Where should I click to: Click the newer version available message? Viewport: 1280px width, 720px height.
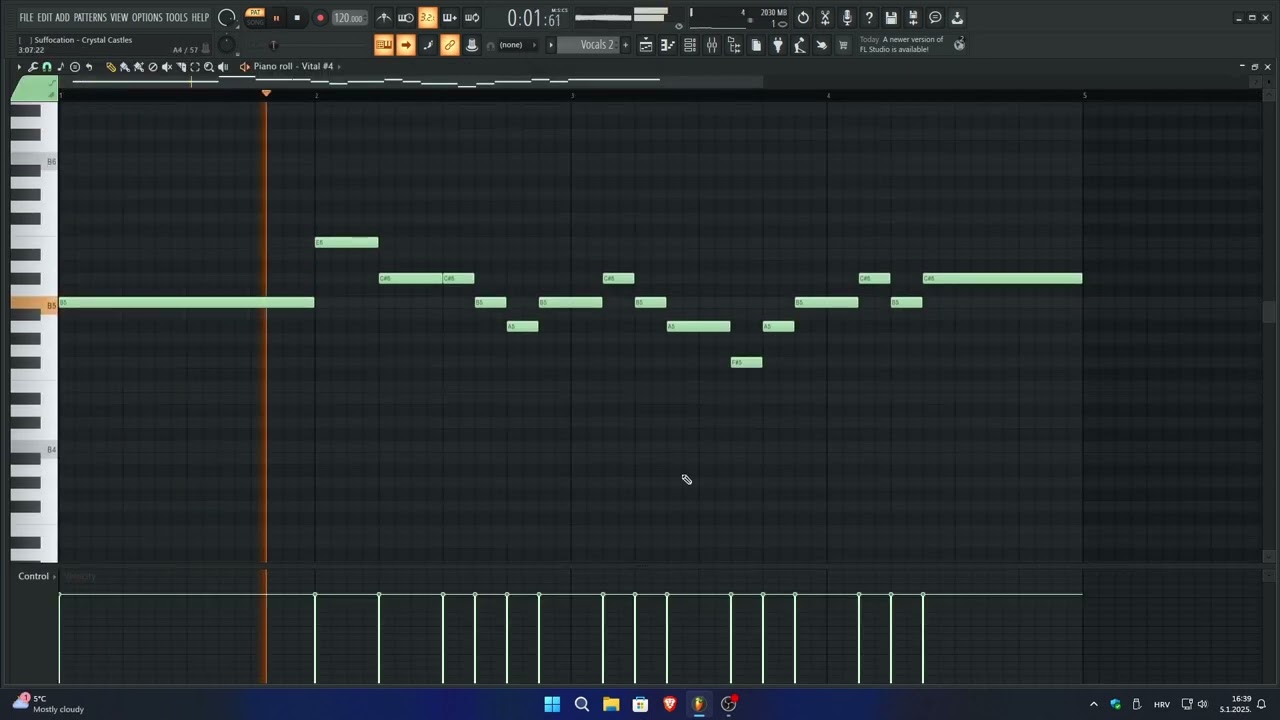(901, 44)
